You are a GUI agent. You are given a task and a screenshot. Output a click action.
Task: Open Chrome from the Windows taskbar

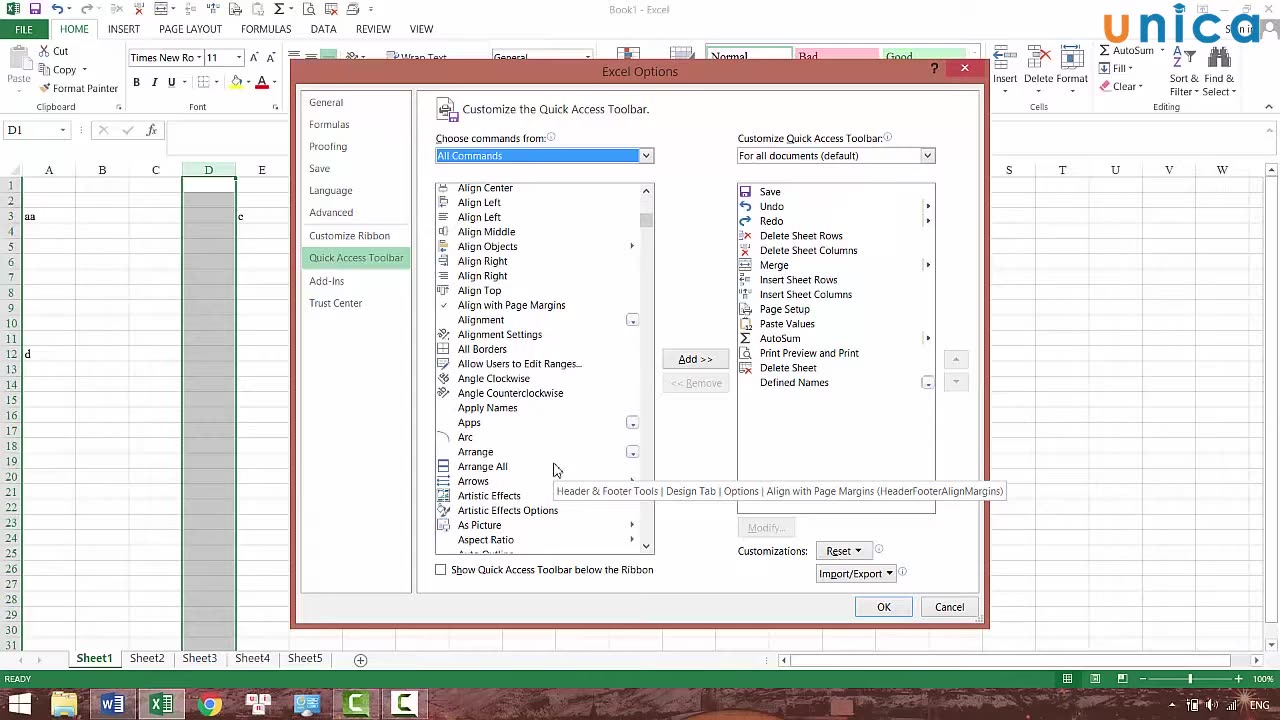pyautogui.click(x=210, y=705)
